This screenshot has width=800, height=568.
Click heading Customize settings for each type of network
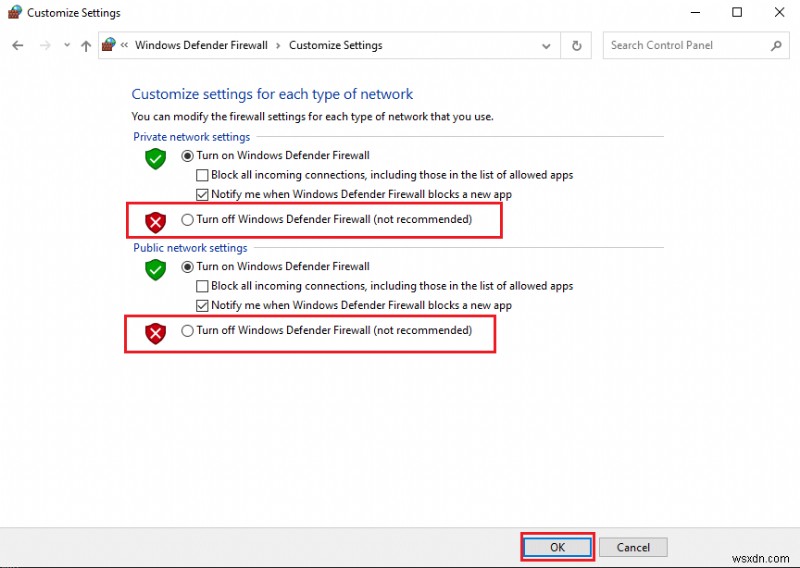pos(272,94)
